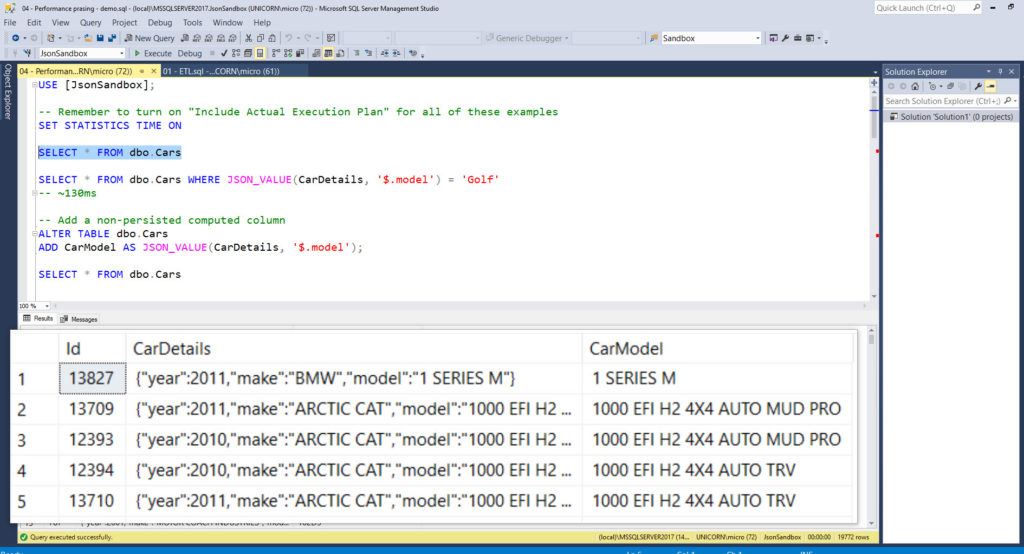Click the Results to Text icon
Image resolution: width=1024 pixels, height=554 pixels.
click(316, 54)
